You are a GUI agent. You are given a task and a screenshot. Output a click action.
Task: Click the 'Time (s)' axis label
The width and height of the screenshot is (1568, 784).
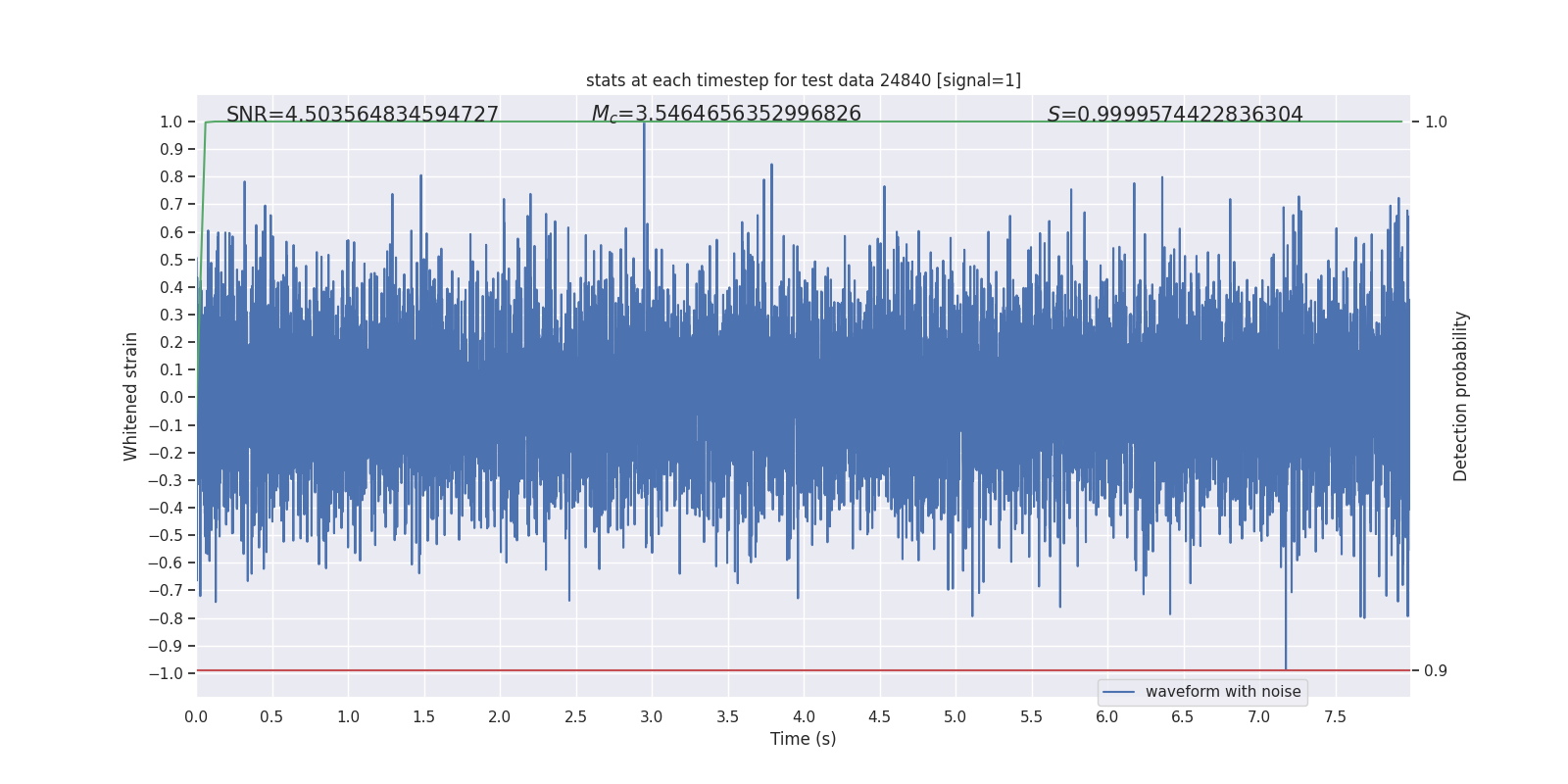(x=804, y=739)
